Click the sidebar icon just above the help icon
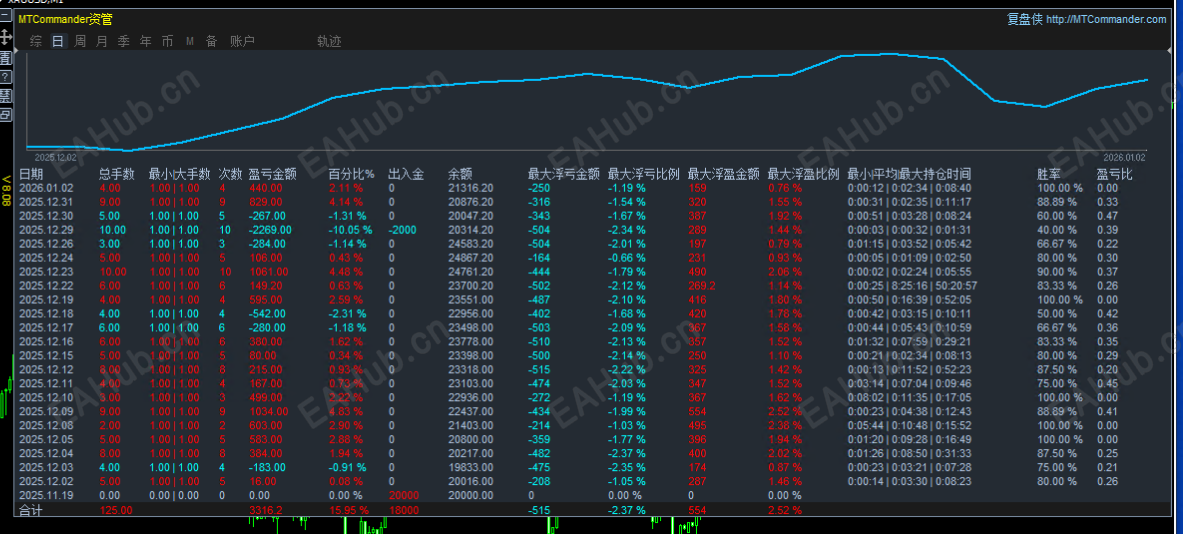Screen dimensions: 1183x534 coord(5,57)
